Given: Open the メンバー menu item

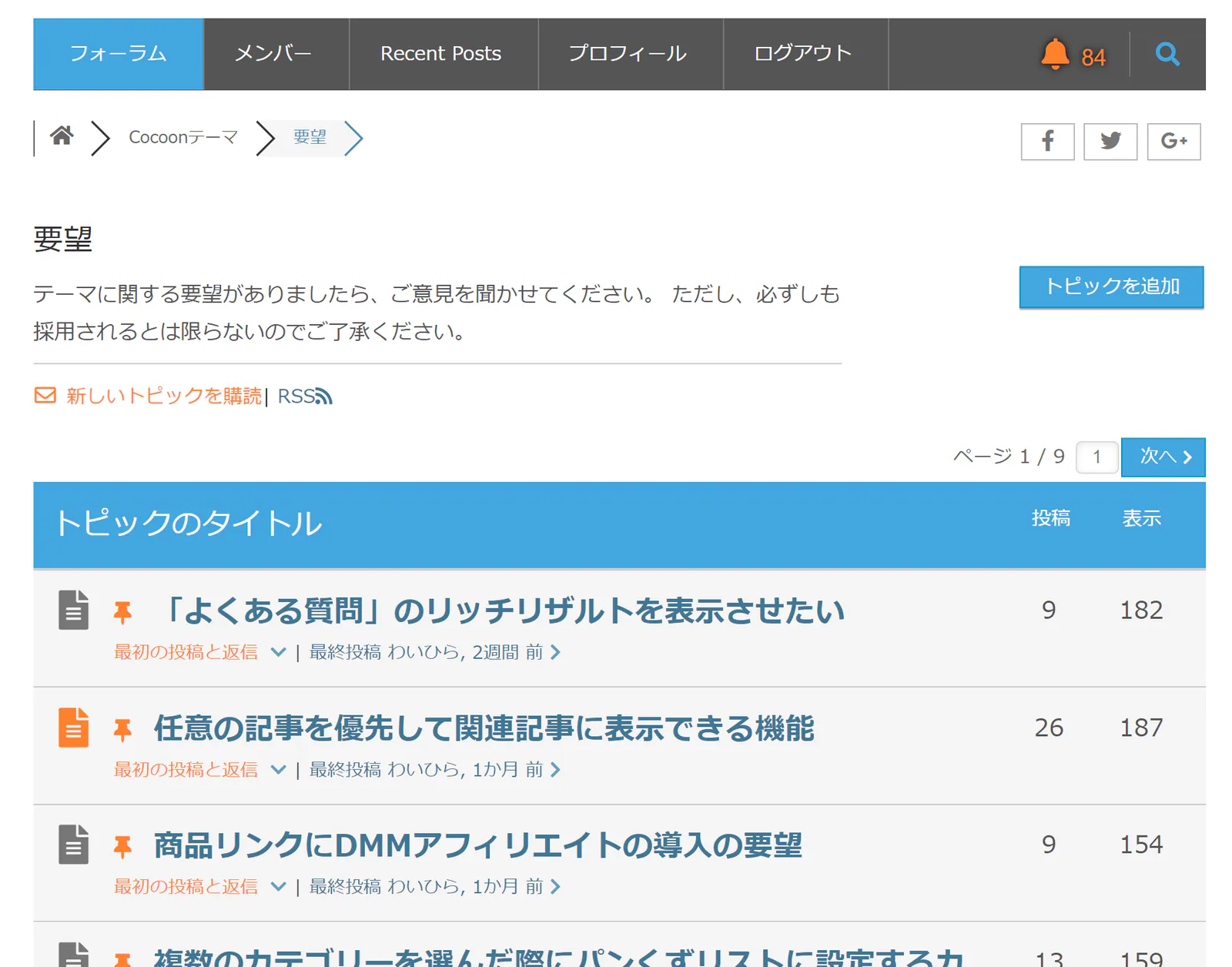Looking at the screenshot, I should [x=276, y=54].
